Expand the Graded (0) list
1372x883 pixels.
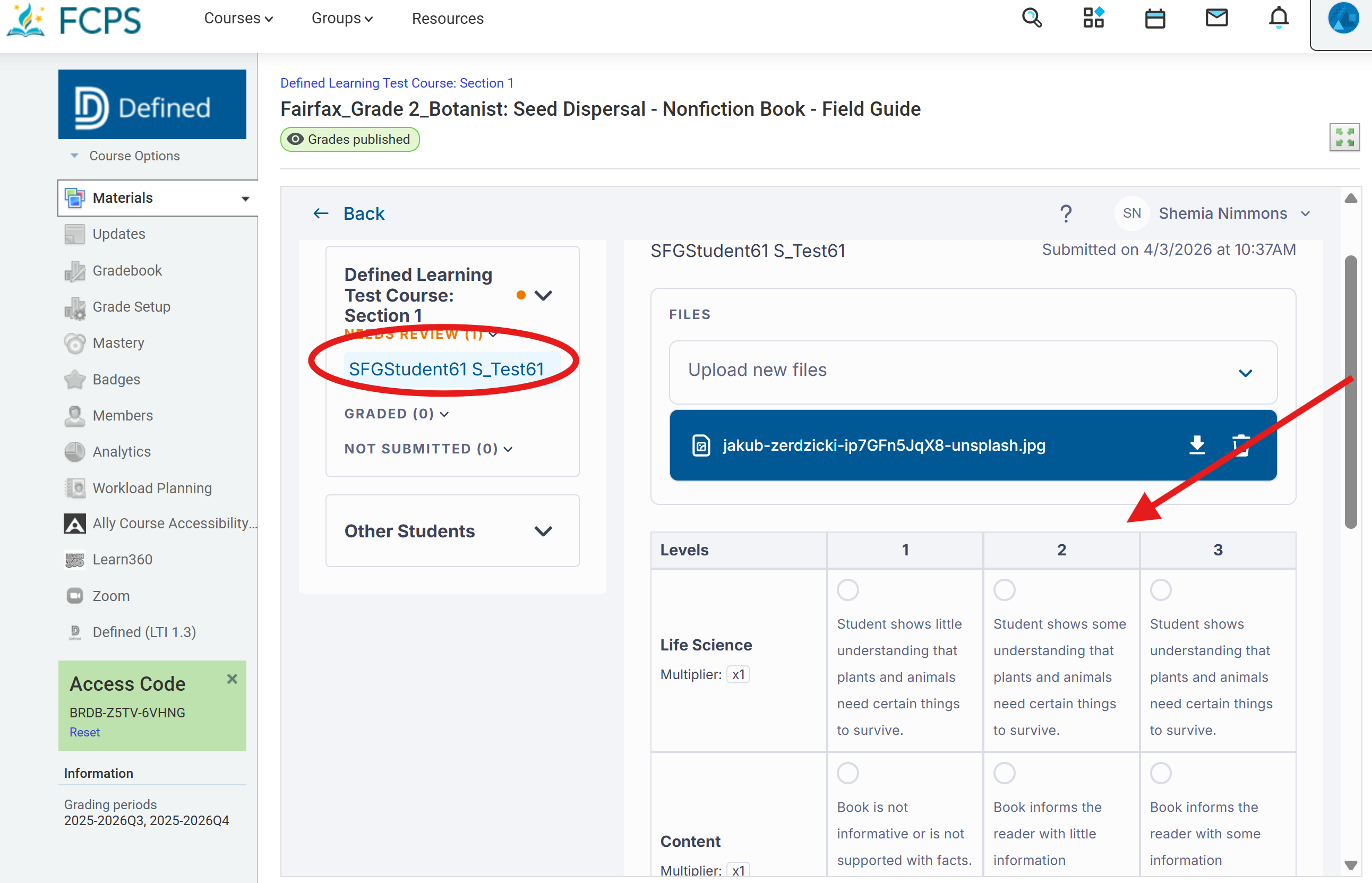coord(396,414)
